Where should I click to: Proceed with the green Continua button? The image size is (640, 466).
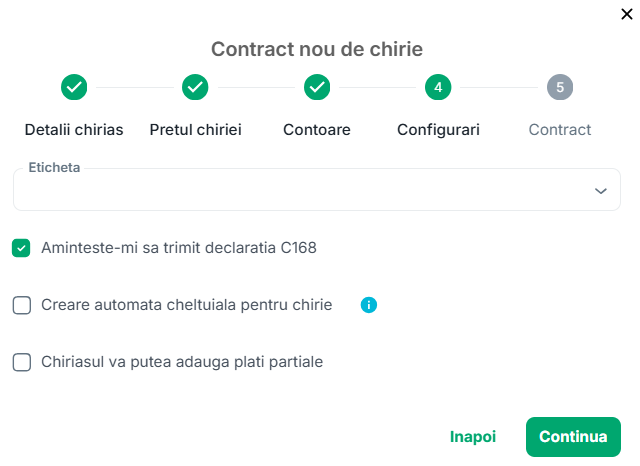(573, 437)
